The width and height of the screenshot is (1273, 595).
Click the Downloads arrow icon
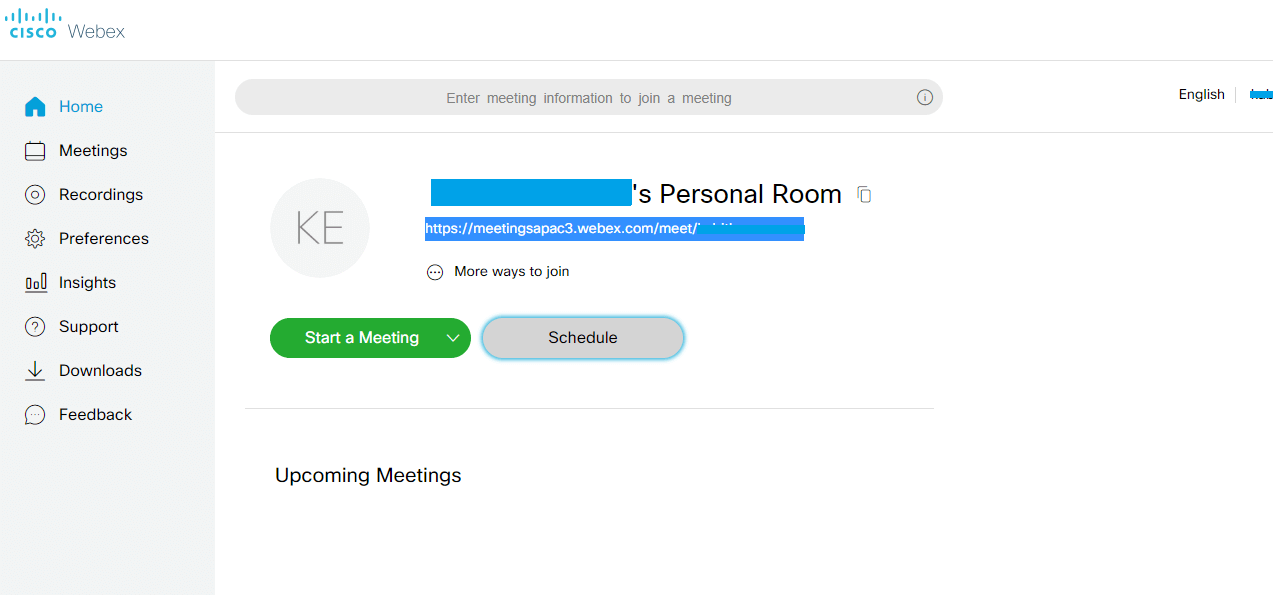(35, 371)
